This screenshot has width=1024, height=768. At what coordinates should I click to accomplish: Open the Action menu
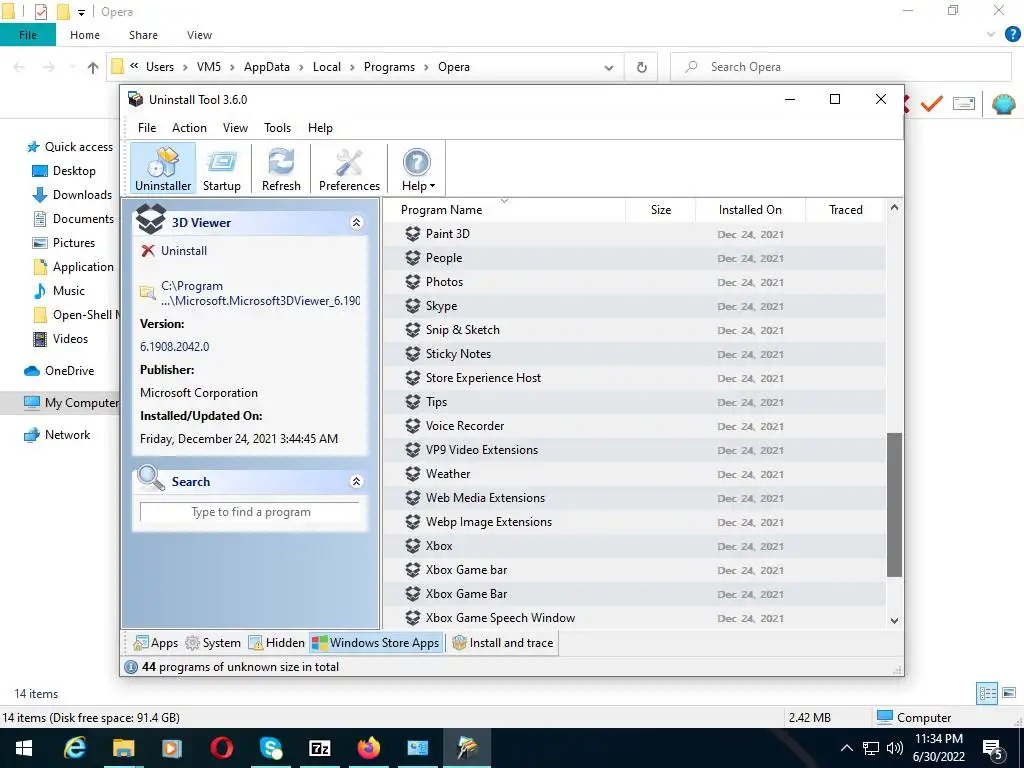[x=189, y=128]
